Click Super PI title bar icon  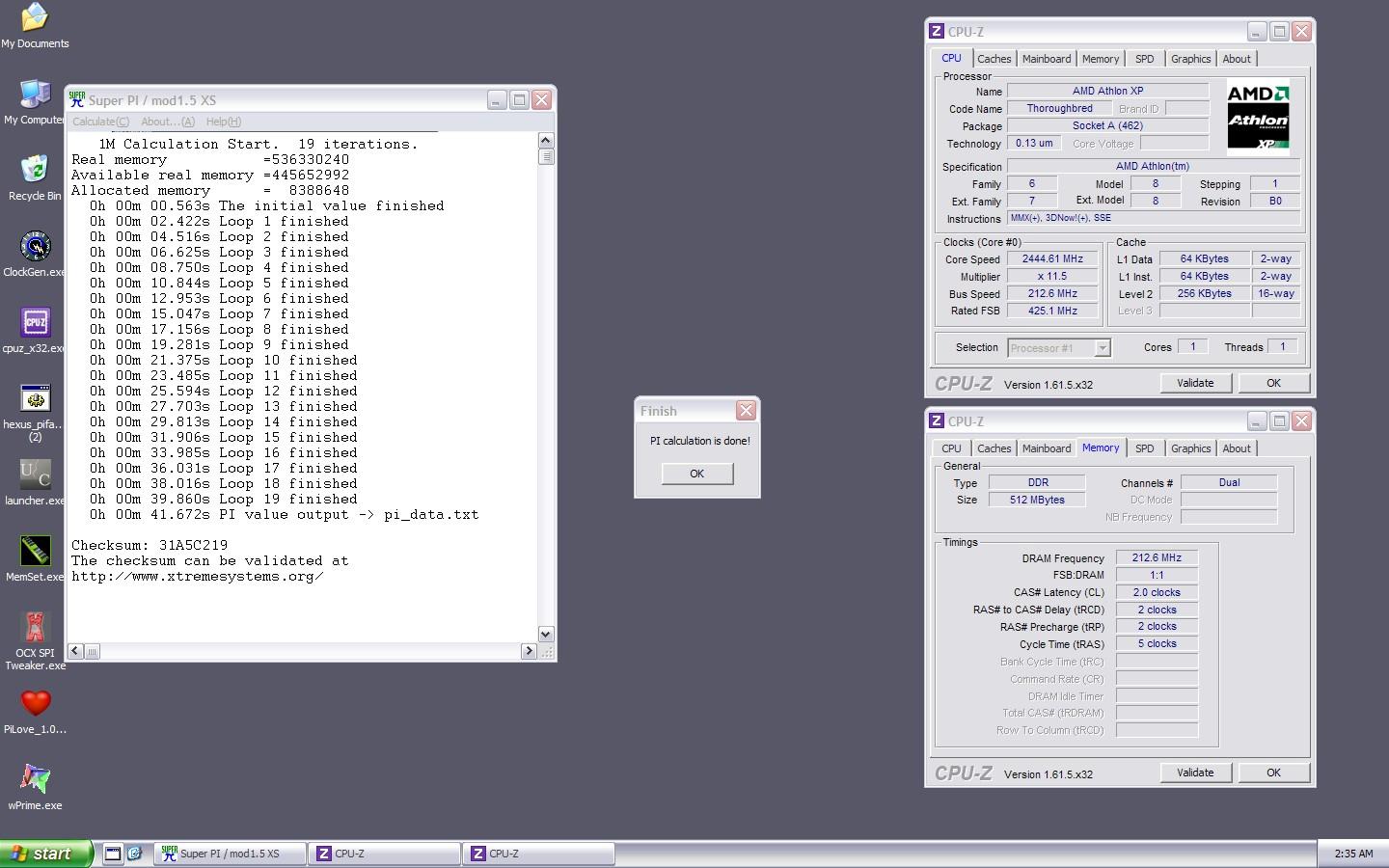(77, 99)
